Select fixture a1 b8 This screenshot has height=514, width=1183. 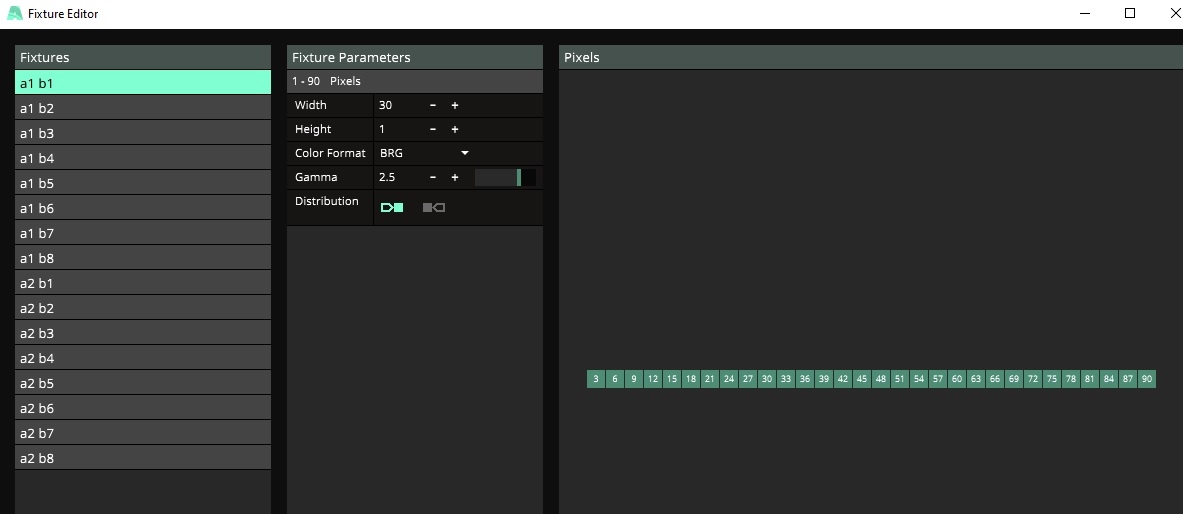coord(143,257)
